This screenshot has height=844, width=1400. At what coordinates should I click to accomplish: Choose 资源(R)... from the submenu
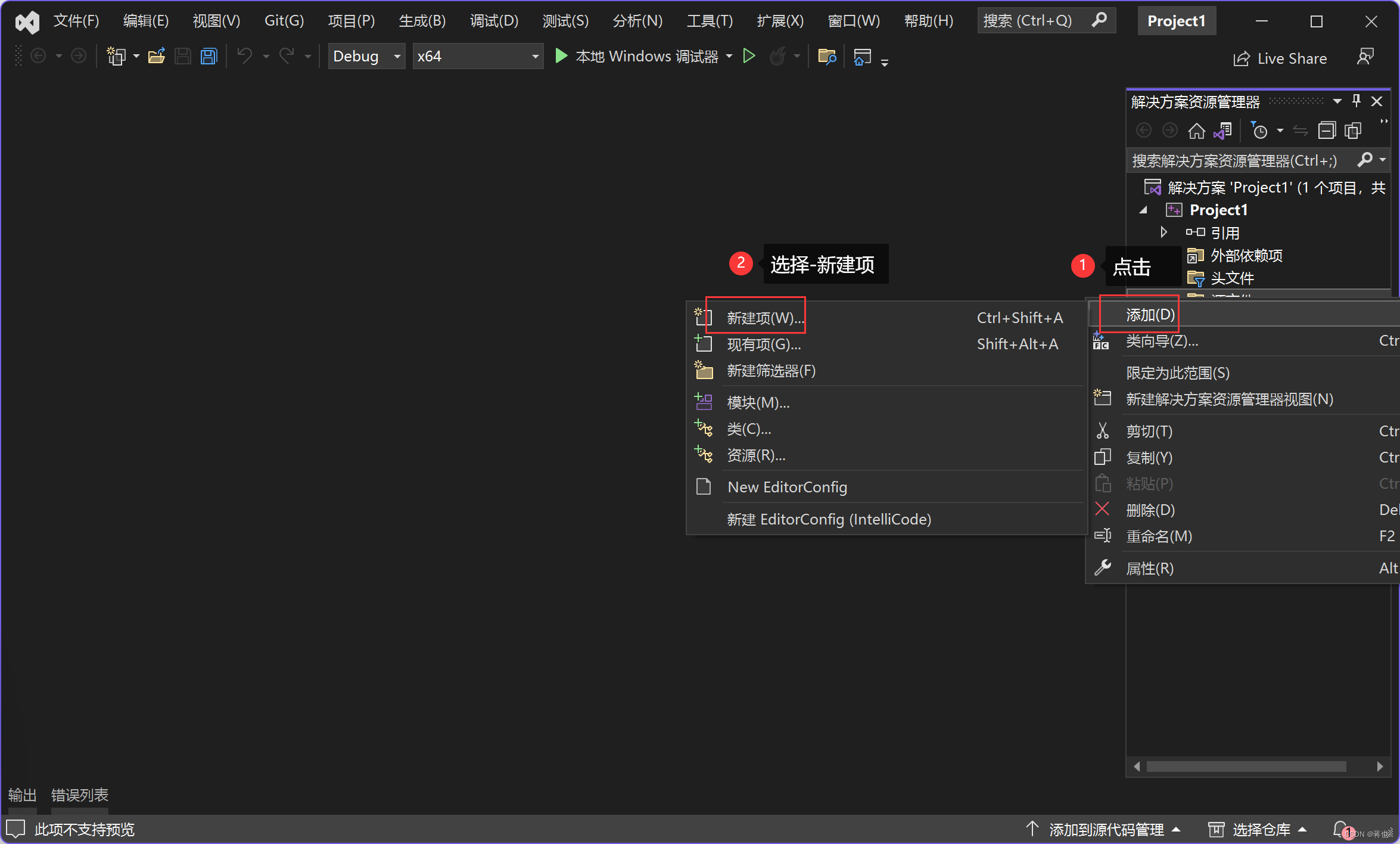[x=886, y=455]
